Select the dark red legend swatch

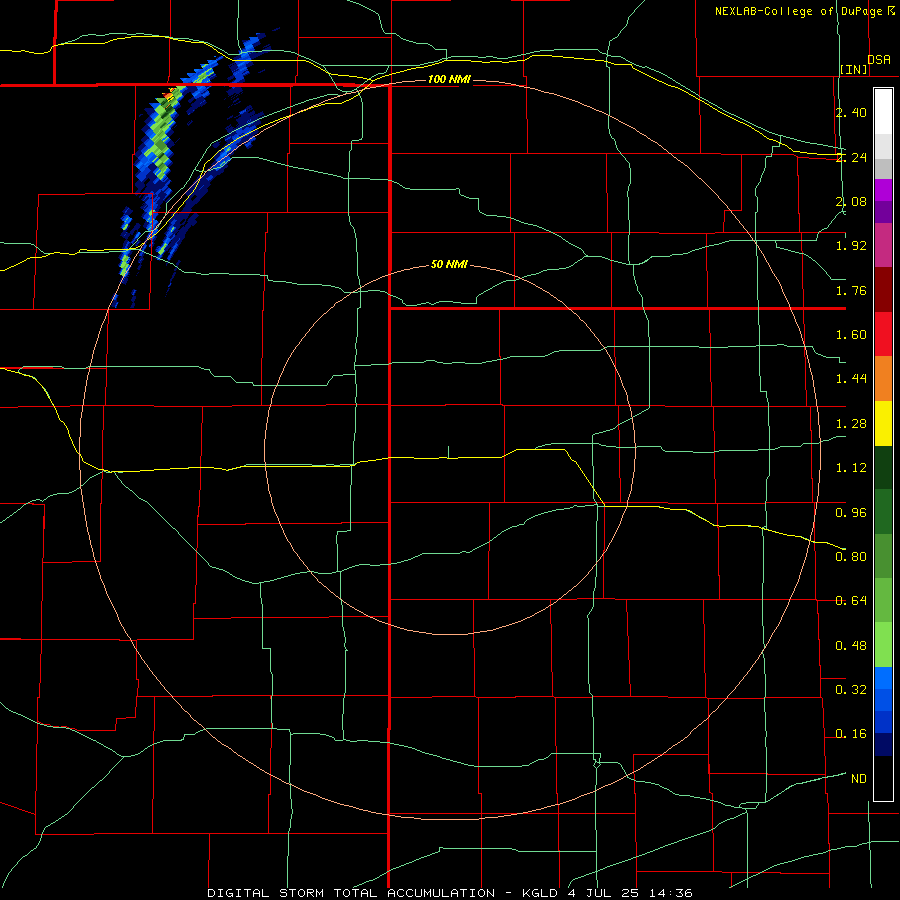pos(883,290)
